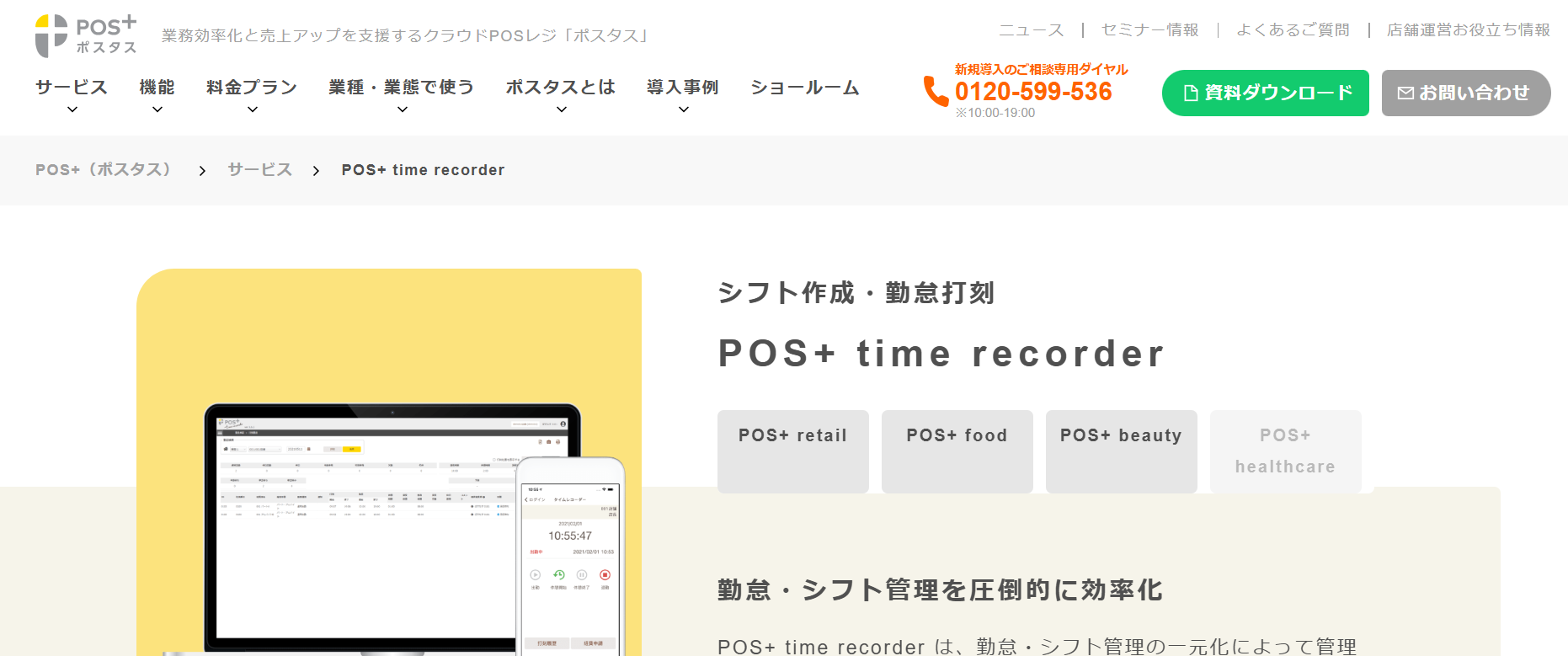Click the laptop and phone product image
The width and height of the screenshot is (1568, 656).
[389, 462]
